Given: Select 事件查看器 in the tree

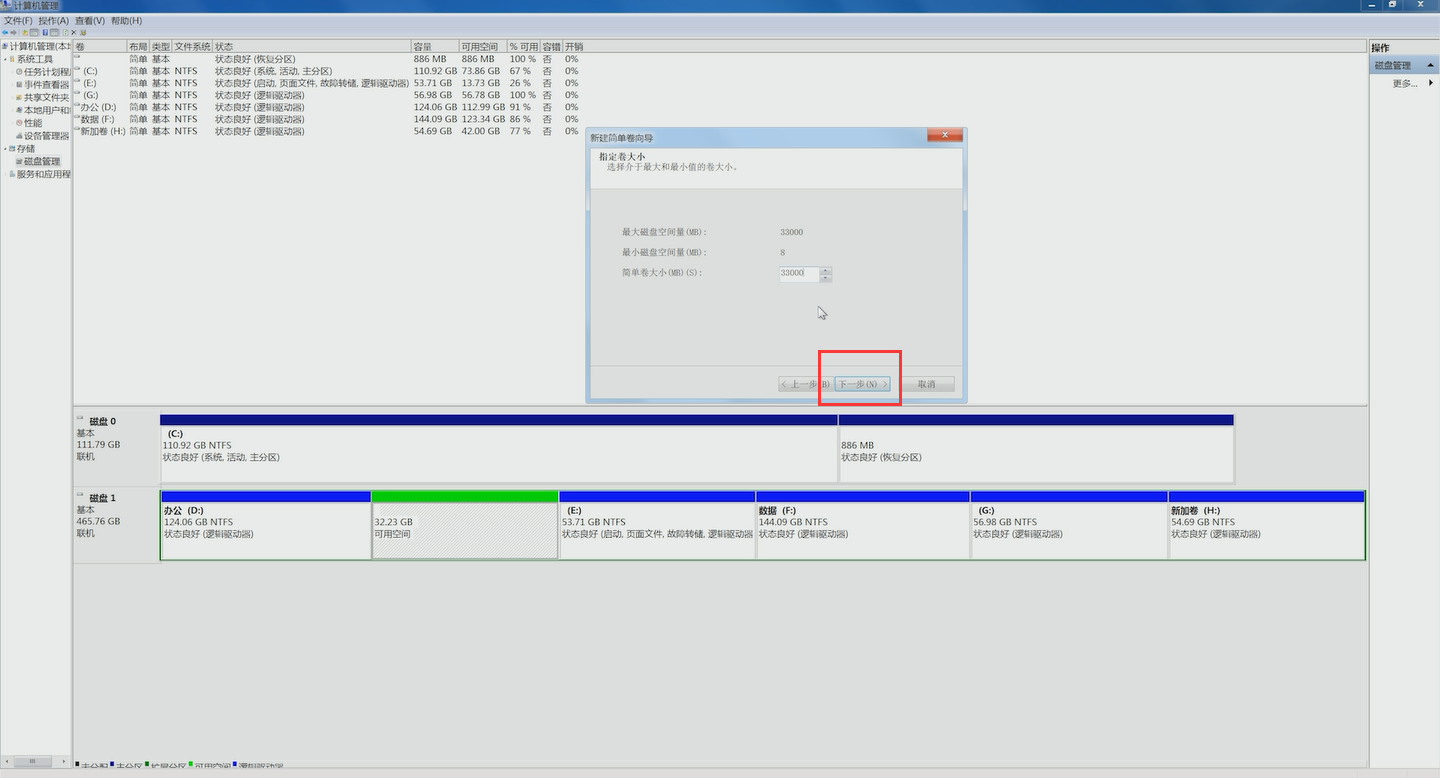Looking at the screenshot, I should pos(44,85).
